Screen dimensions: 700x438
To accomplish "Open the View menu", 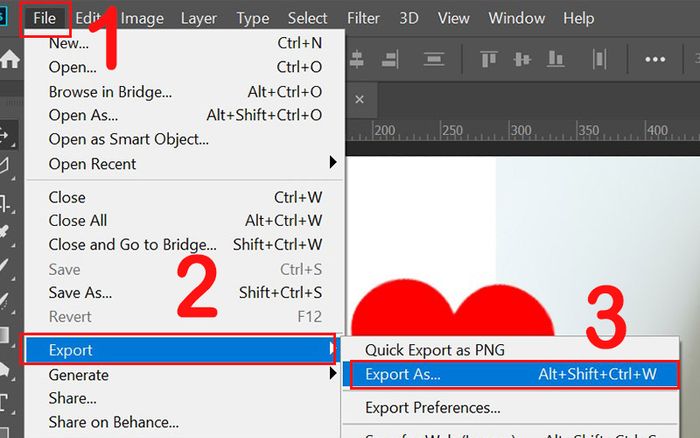I will pyautogui.click(x=454, y=18).
